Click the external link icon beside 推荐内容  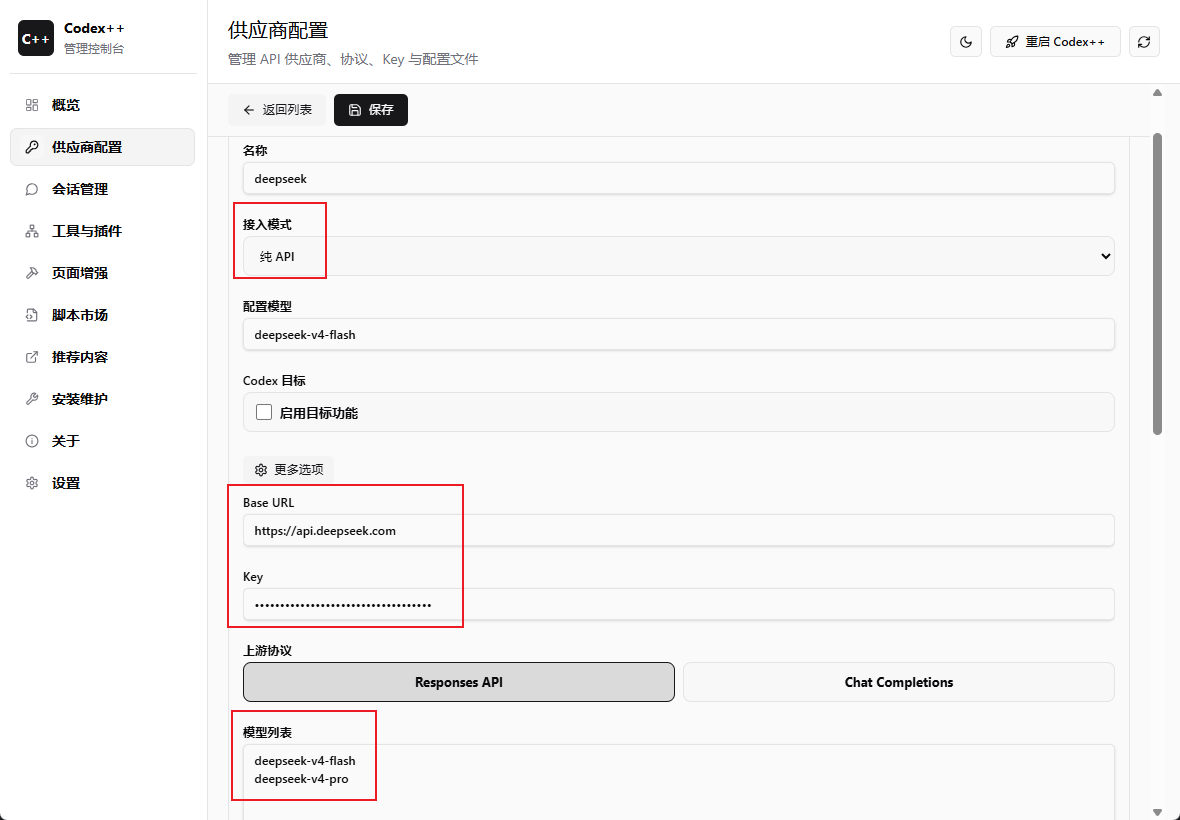point(32,357)
